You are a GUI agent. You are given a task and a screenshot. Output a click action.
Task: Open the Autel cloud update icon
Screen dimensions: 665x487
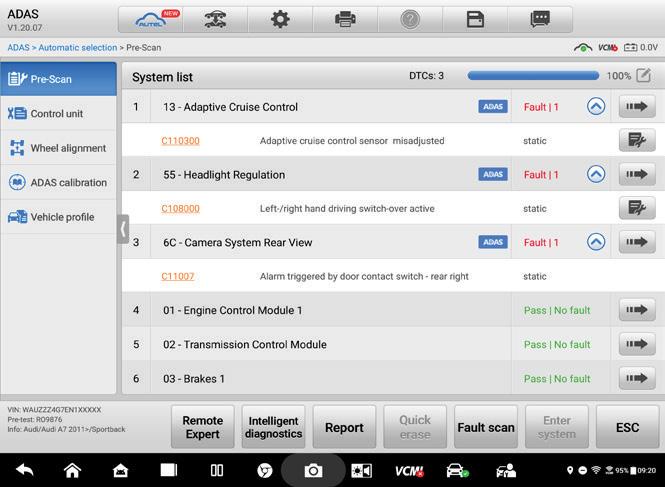pos(151,20)
